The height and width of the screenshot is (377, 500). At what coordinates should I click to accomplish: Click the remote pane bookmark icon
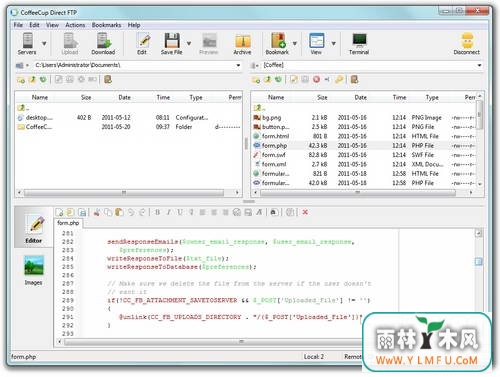click(354, 79)
